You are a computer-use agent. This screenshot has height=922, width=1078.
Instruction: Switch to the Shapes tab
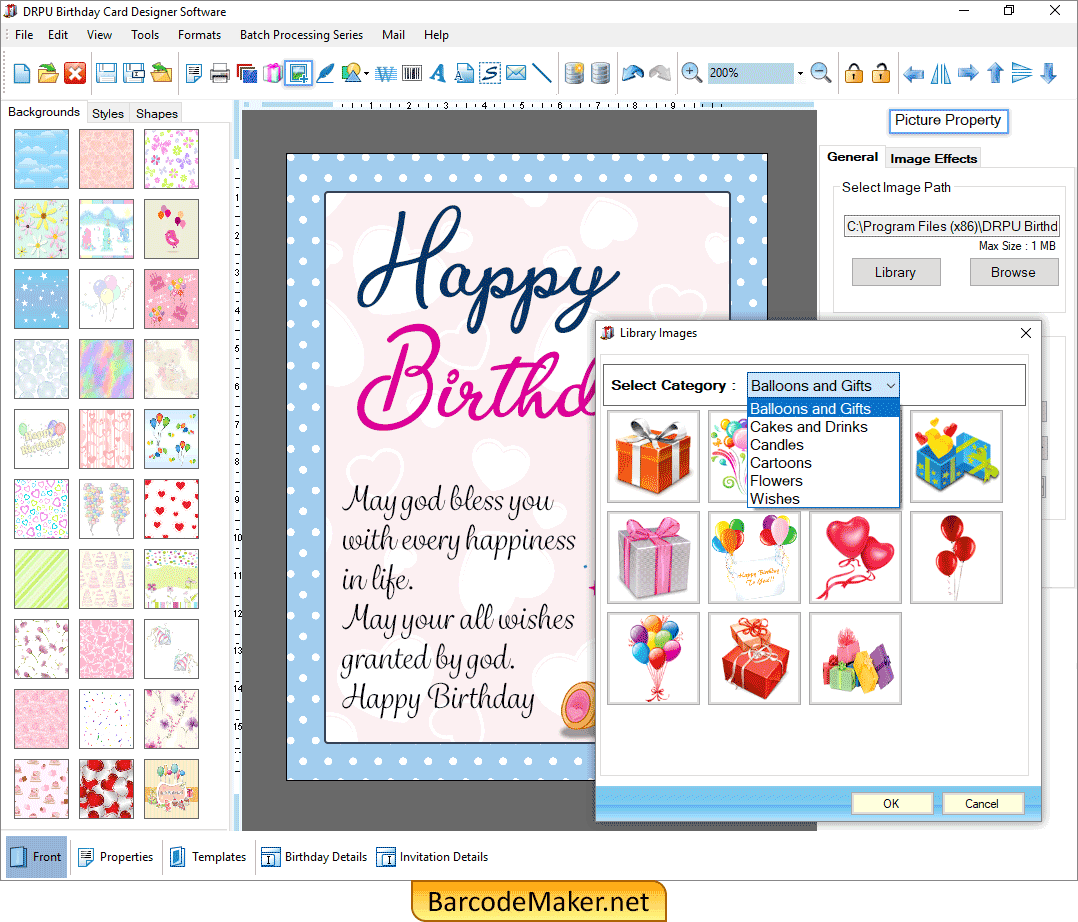(157, 113)
